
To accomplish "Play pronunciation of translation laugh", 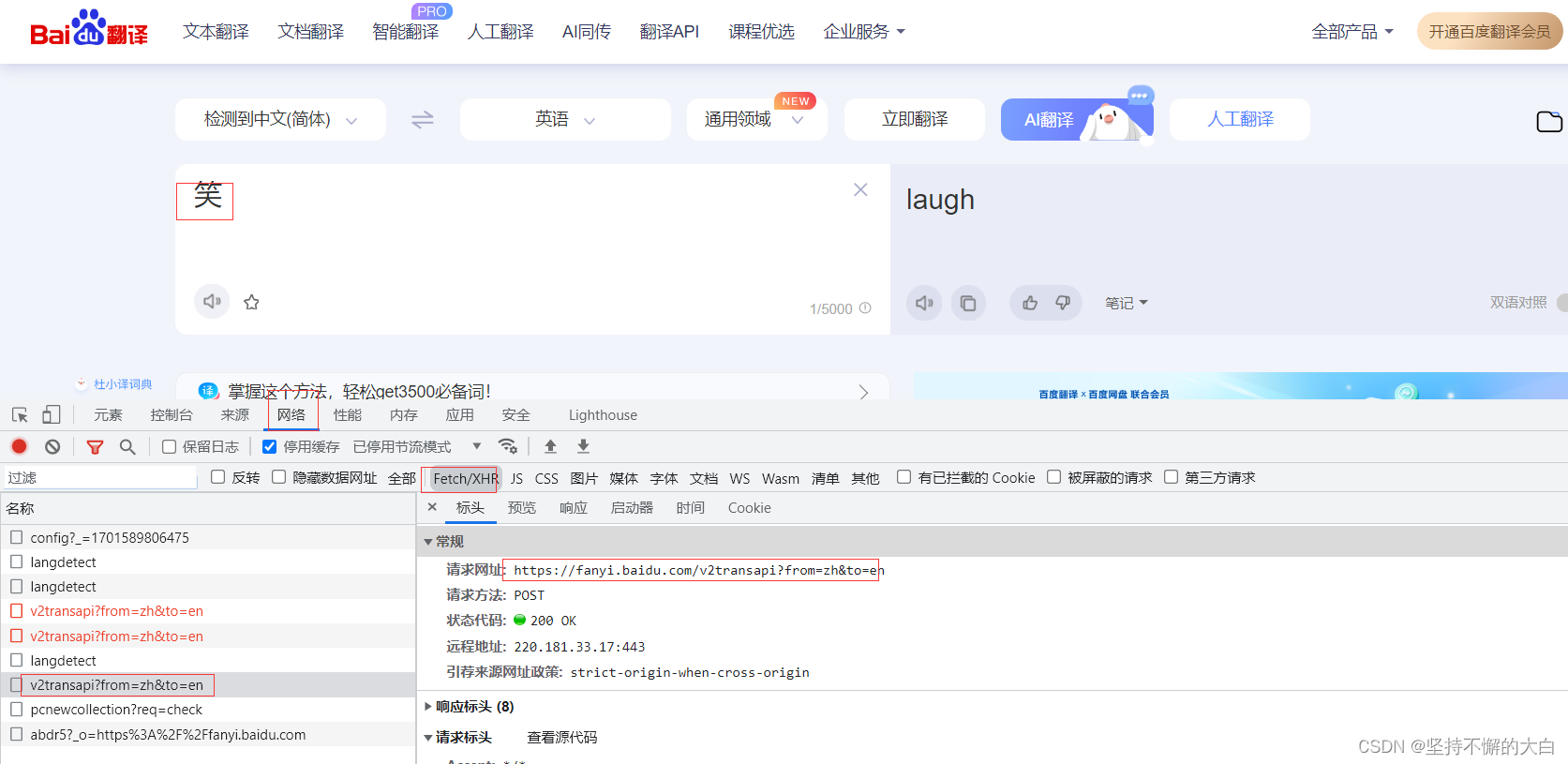I will click(924, 303).
